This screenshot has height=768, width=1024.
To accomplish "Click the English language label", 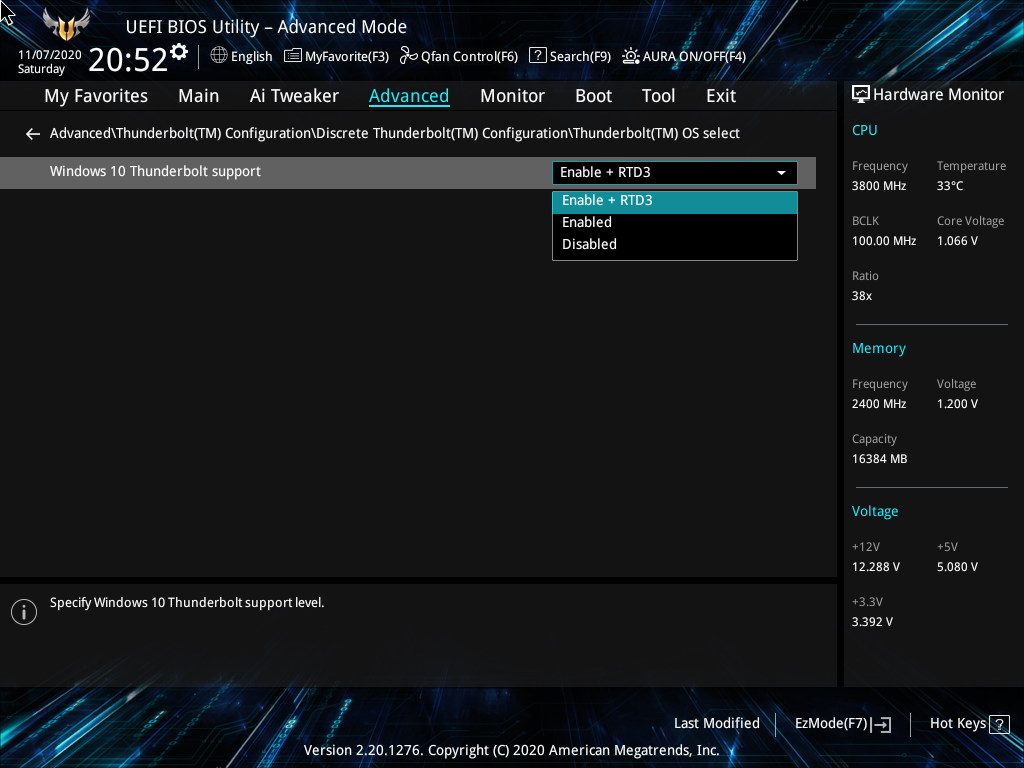I will coord(251,57).
